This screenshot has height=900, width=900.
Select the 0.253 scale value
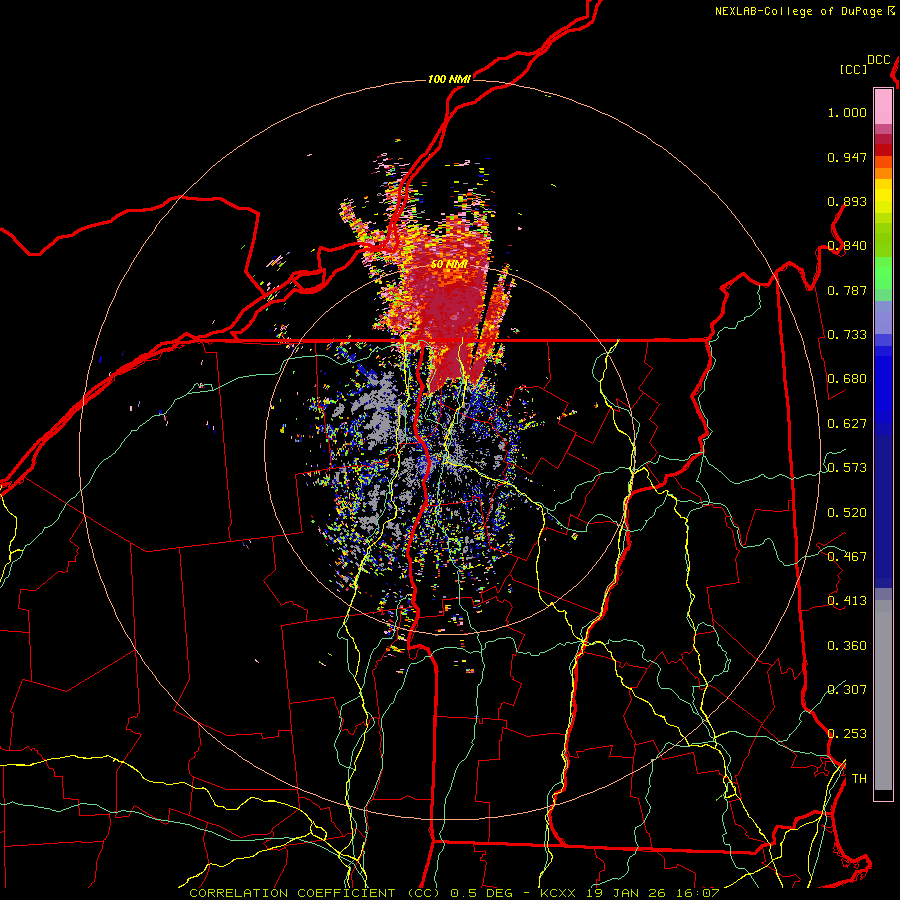(x=847, y=734)
